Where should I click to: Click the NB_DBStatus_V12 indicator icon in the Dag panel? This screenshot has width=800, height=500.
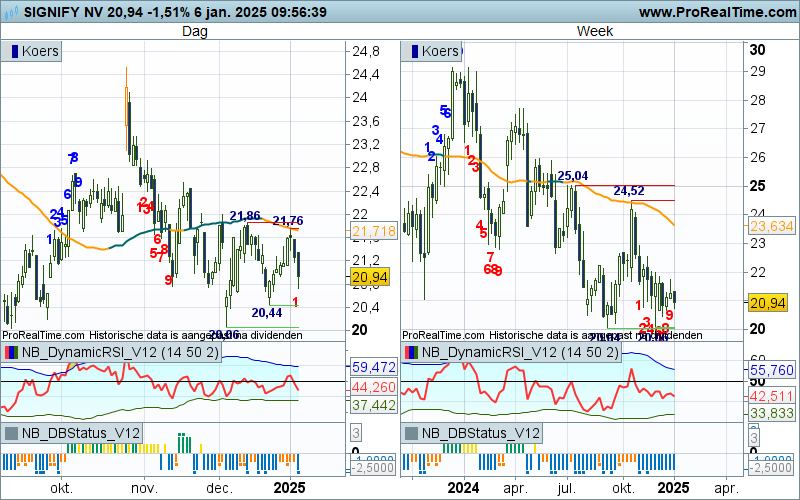[11, 433]
